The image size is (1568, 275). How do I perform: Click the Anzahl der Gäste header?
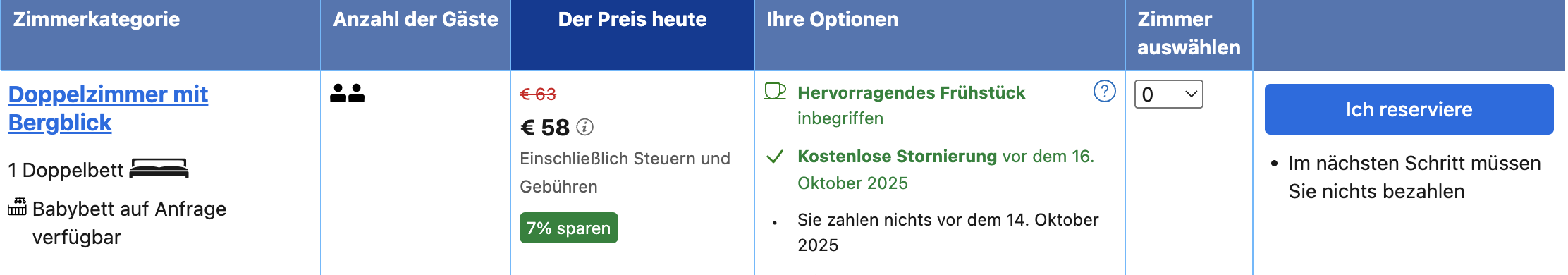[x=415, y=20]
